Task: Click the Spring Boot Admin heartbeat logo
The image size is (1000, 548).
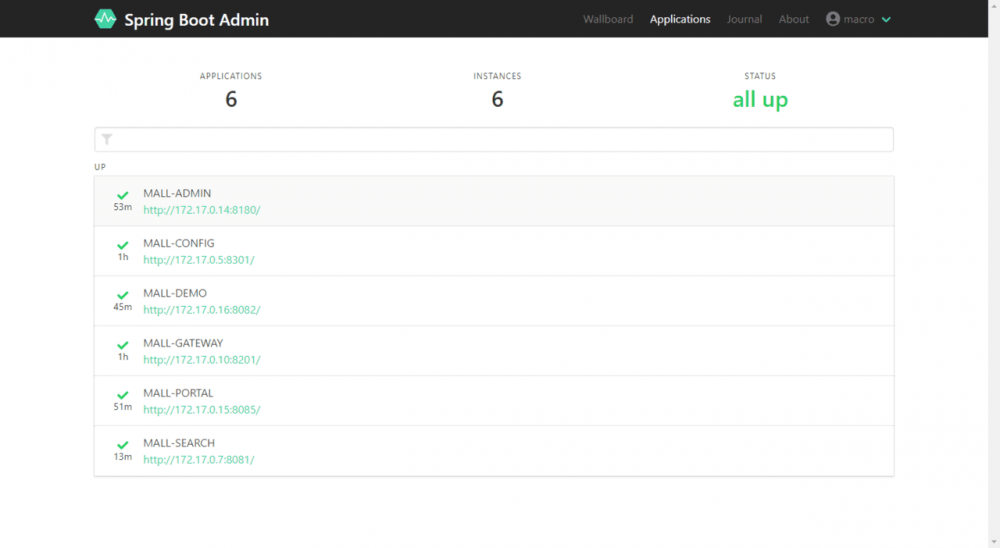Action: pos(105,19)
